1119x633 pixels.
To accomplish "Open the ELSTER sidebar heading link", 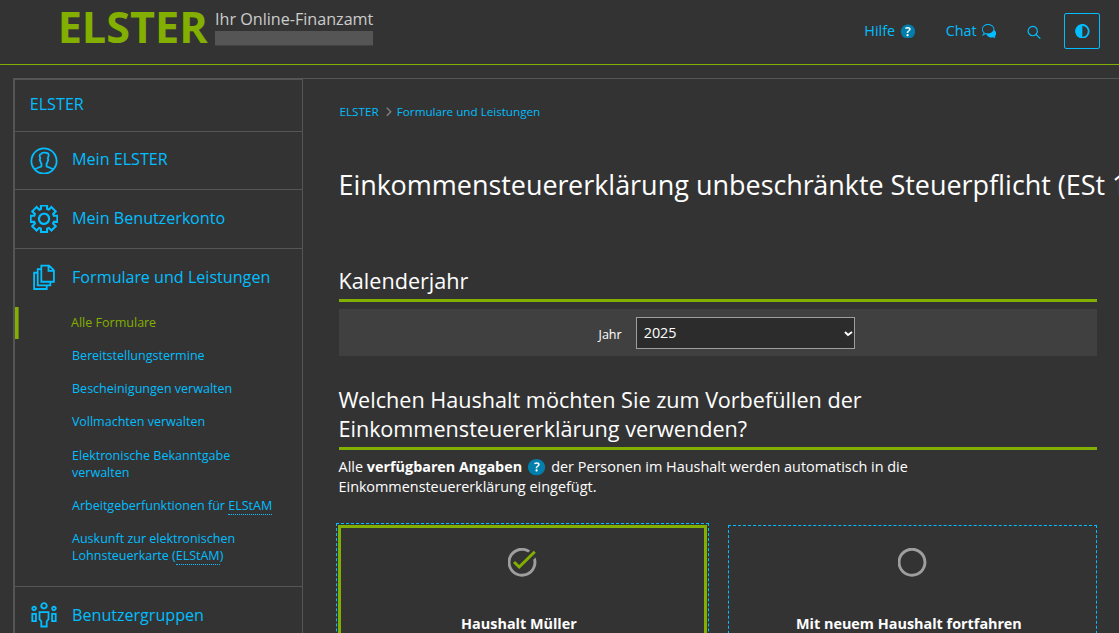I will 56,104.
